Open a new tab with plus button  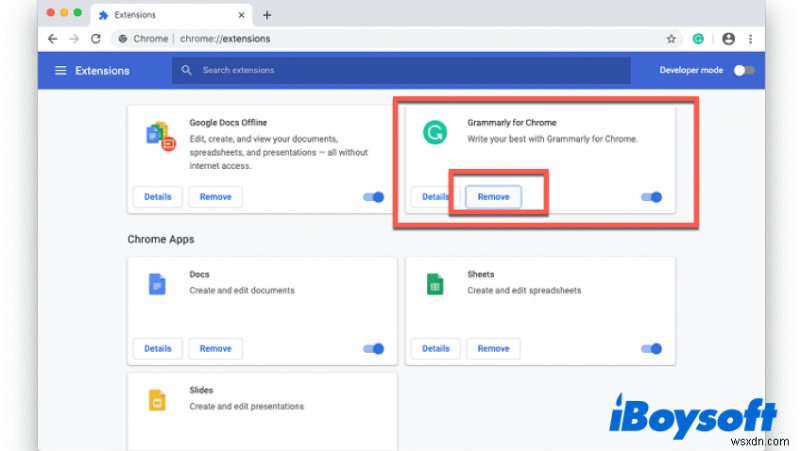pos(267,14)
